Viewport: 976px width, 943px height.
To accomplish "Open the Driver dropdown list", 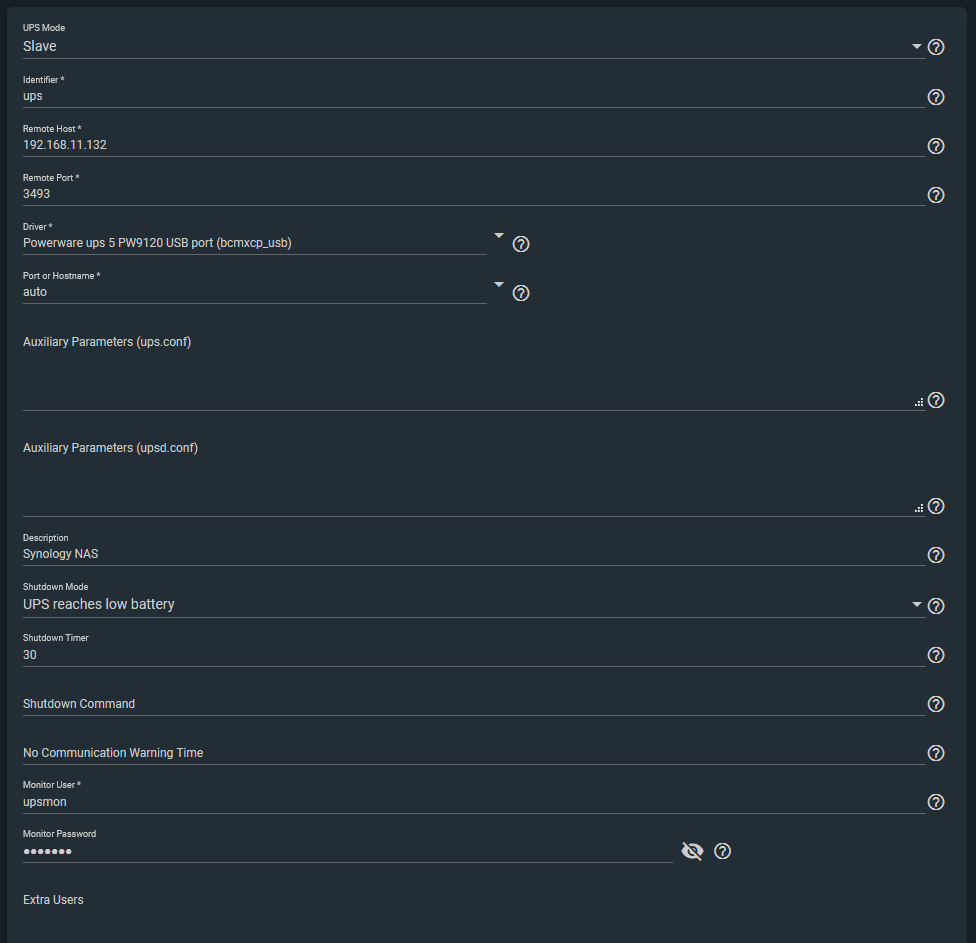I will [x=263, y=243].
